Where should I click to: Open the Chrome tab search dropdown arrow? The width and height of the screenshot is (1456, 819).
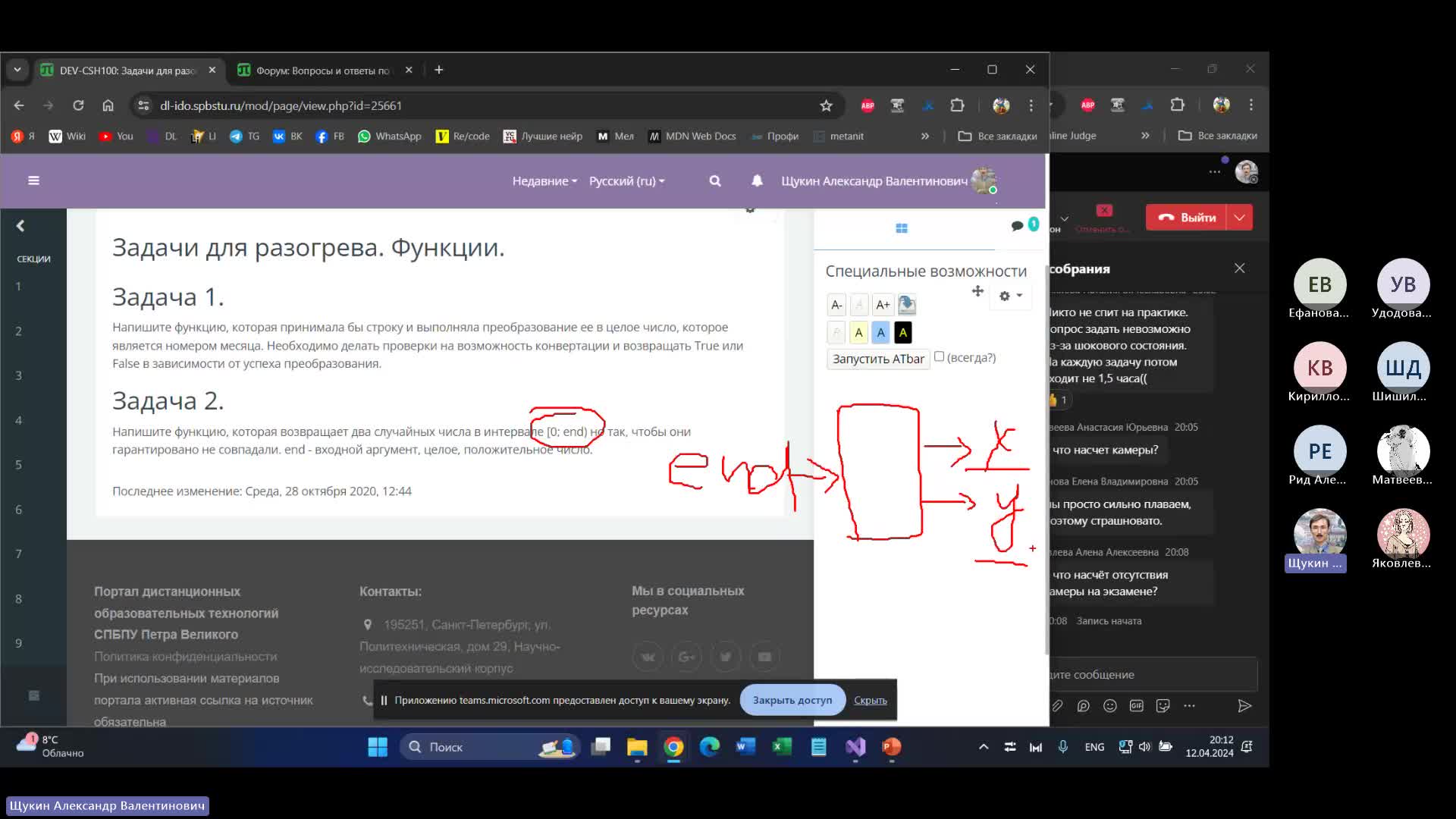point(17,70)
